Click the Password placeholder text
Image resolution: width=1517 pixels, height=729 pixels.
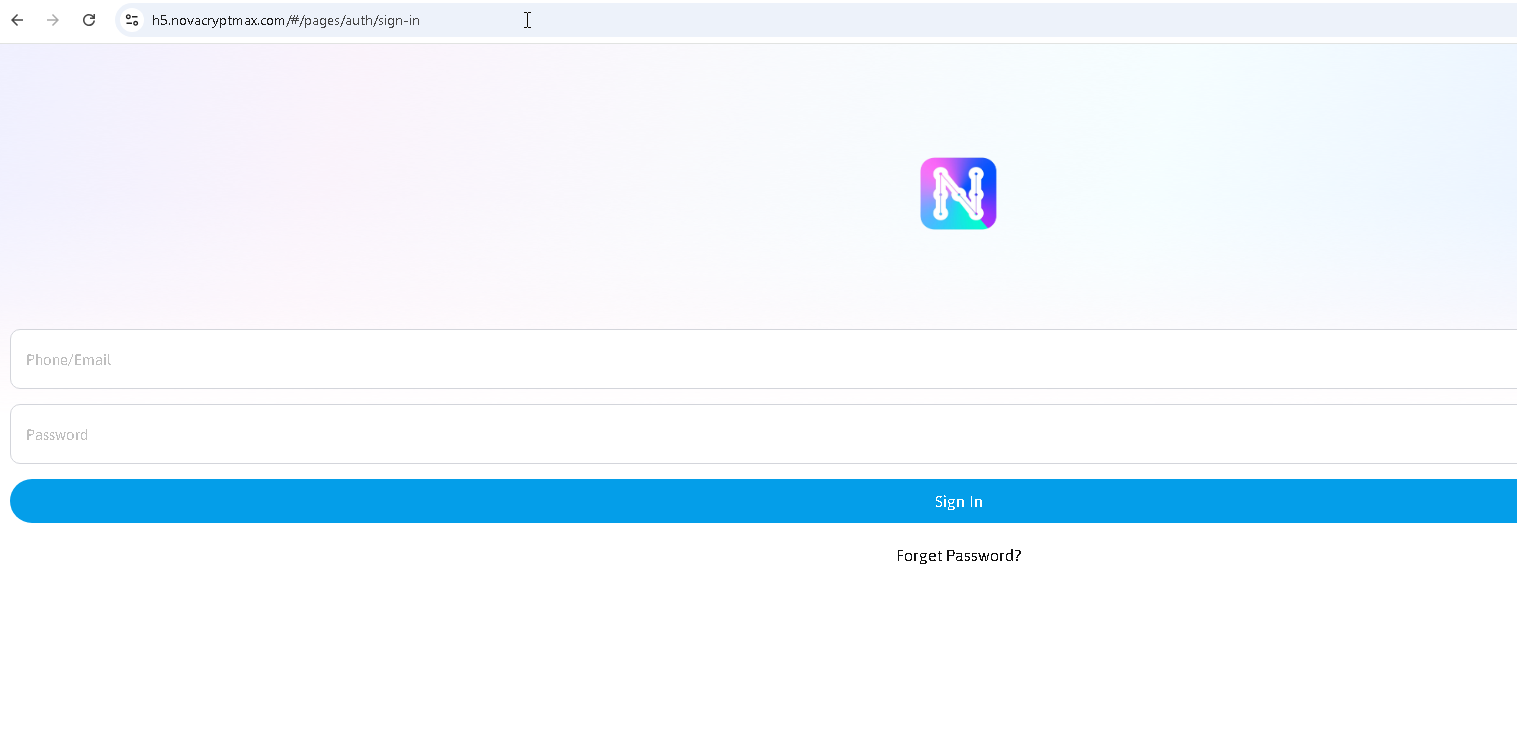pyautogui.click(x=57, y=435)
